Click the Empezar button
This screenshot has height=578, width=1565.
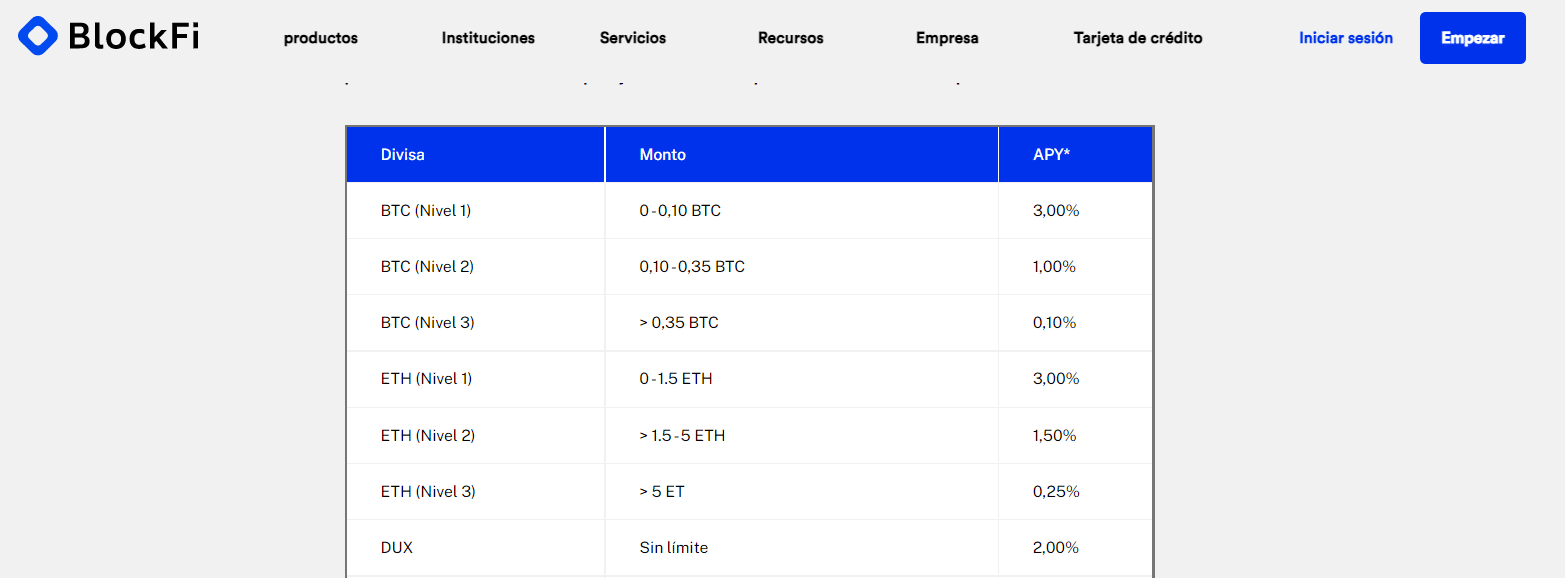point(1473,38)
